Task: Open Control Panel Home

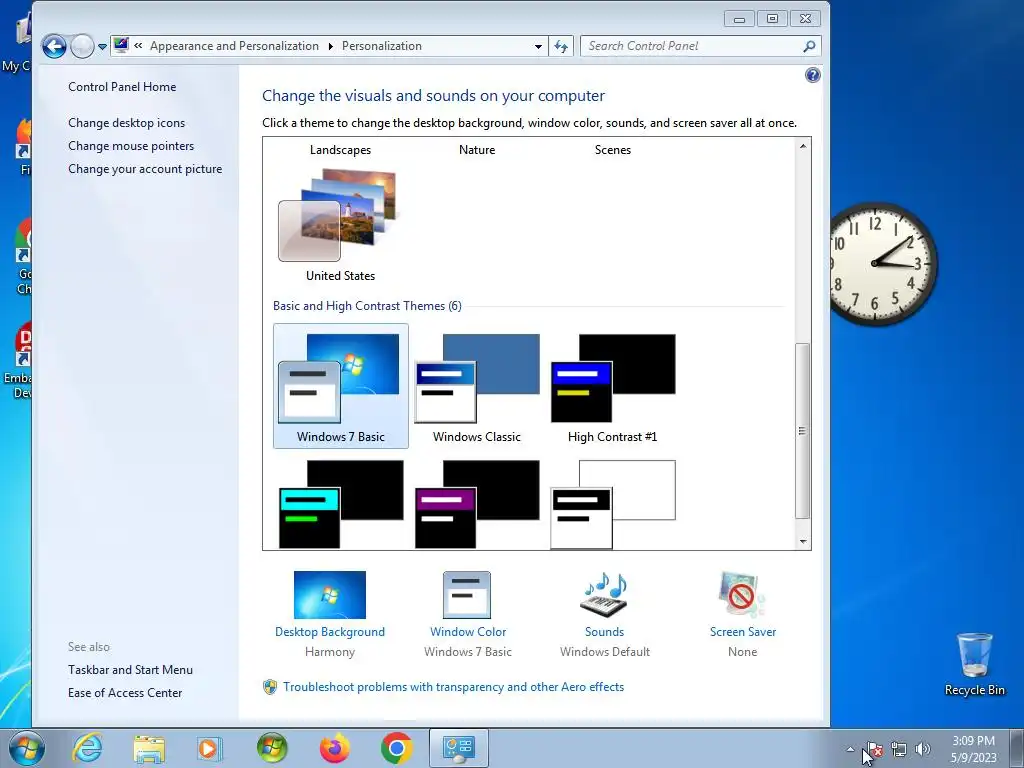Action: click(x=122, y=87)
